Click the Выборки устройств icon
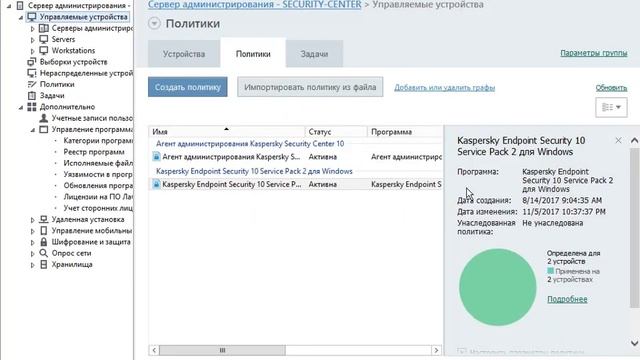This screenshot has width=640, height=360. [x=32, y=62]
